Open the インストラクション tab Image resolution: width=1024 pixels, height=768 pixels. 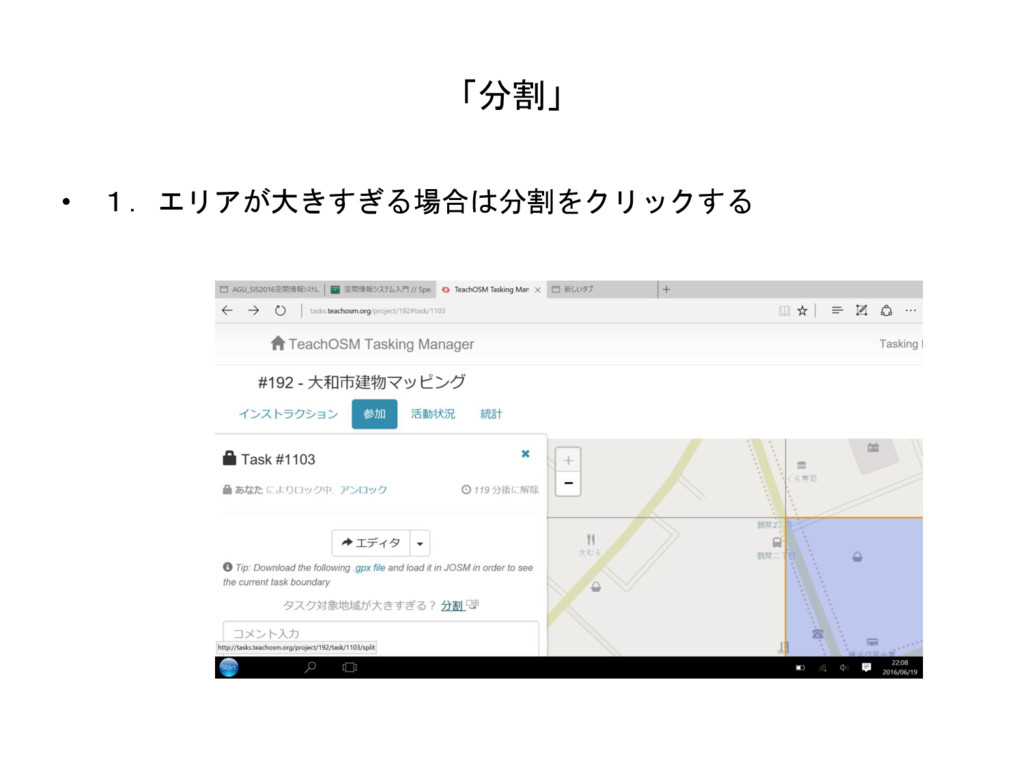click(x=288, y=414)
